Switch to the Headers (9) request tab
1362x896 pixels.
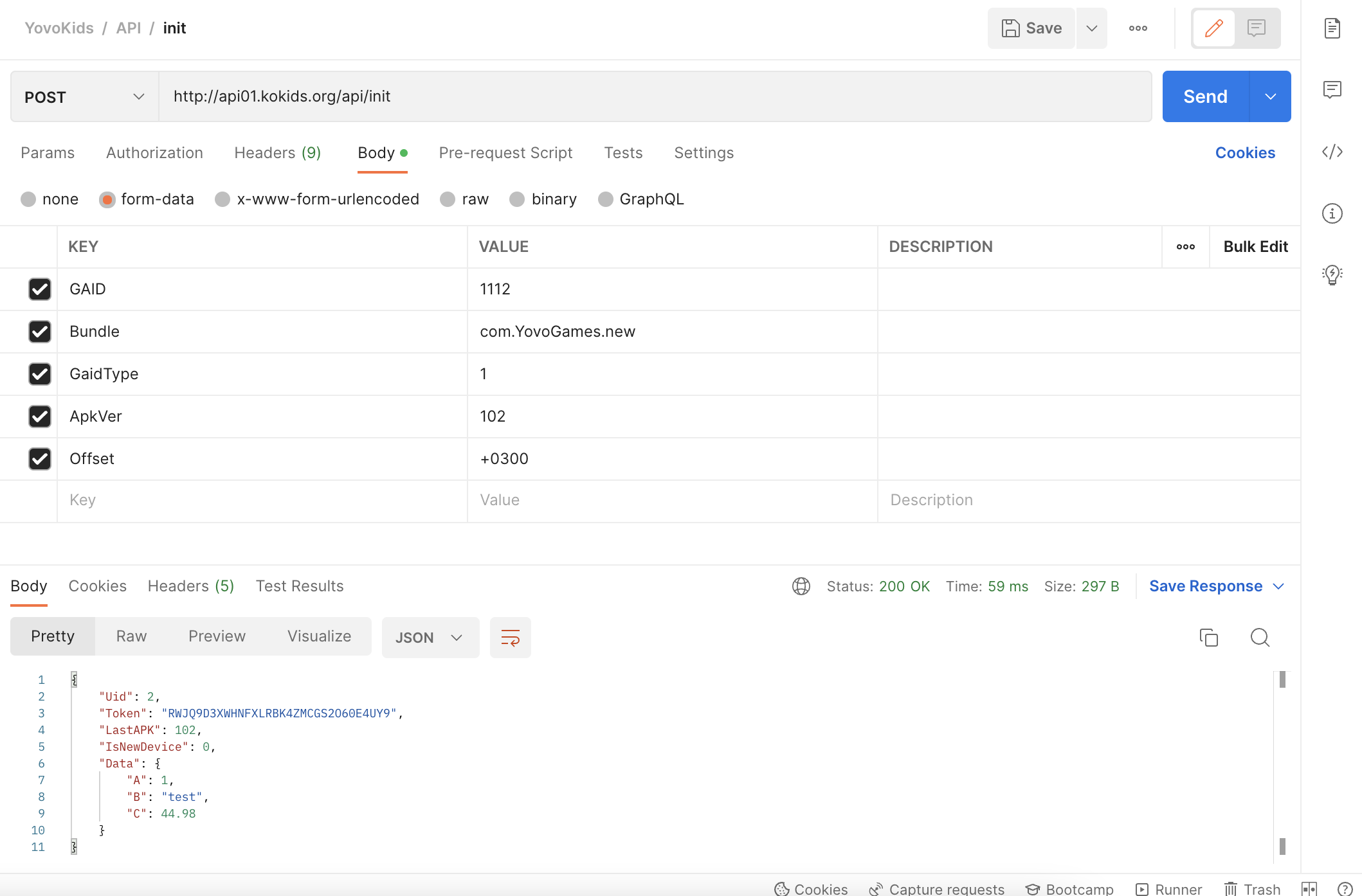[277, 153]
